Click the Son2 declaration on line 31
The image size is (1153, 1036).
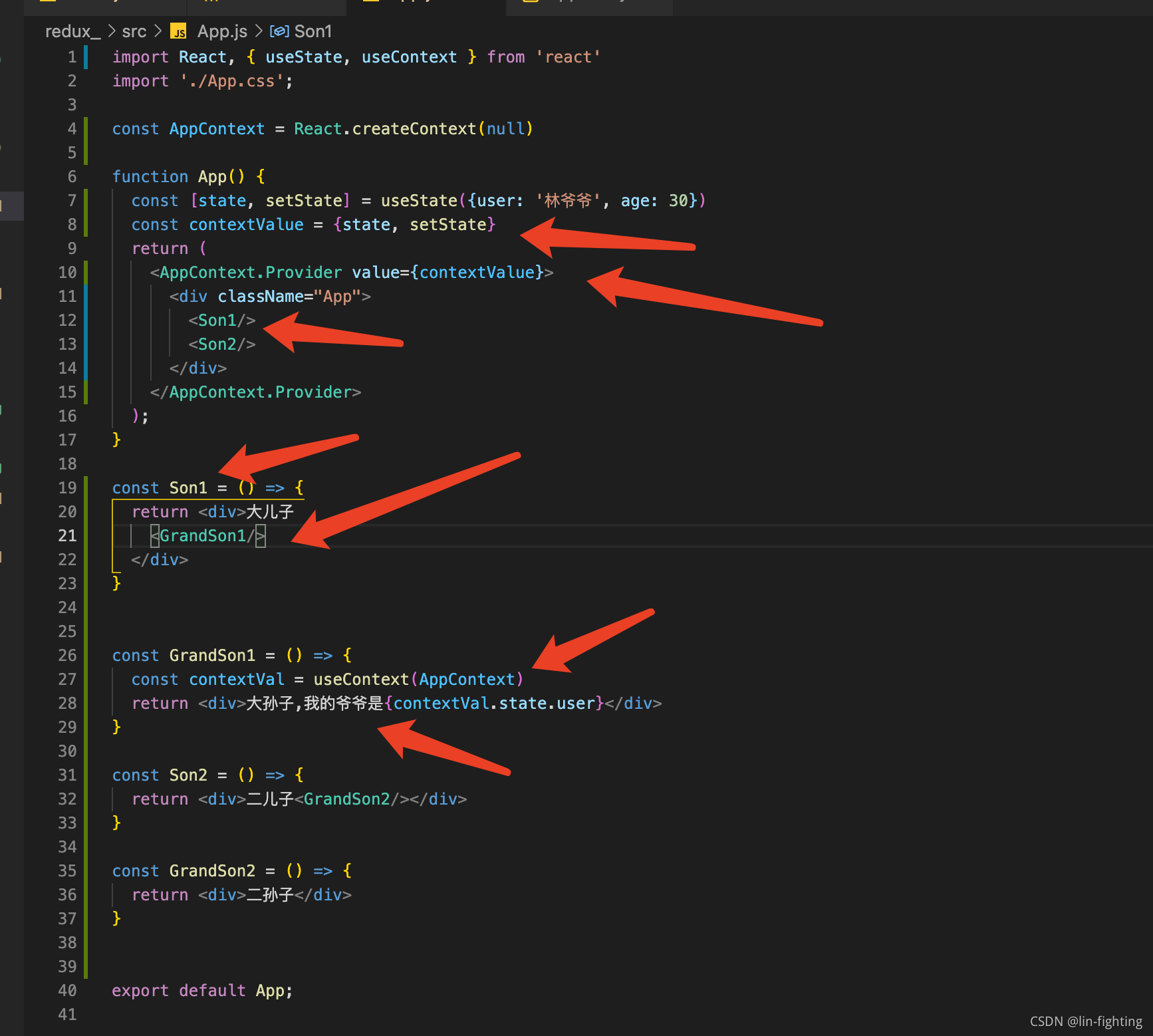coord(188,775)
